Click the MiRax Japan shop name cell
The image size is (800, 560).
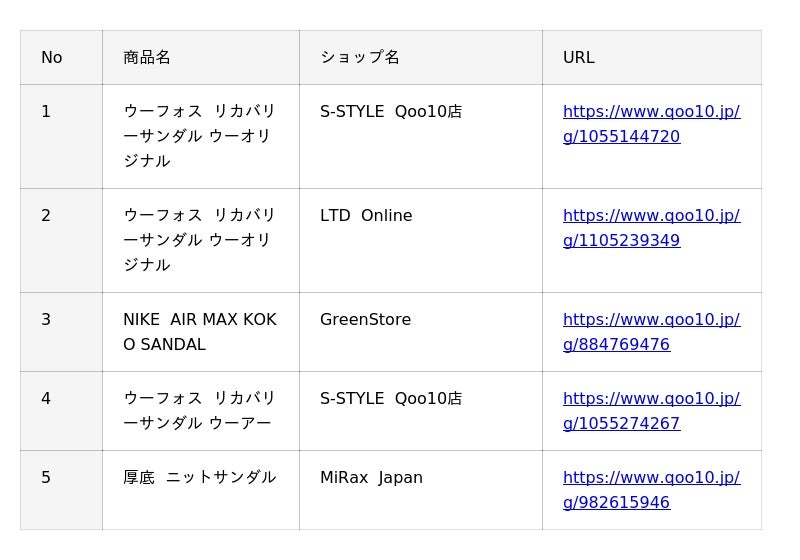(421, 490)
